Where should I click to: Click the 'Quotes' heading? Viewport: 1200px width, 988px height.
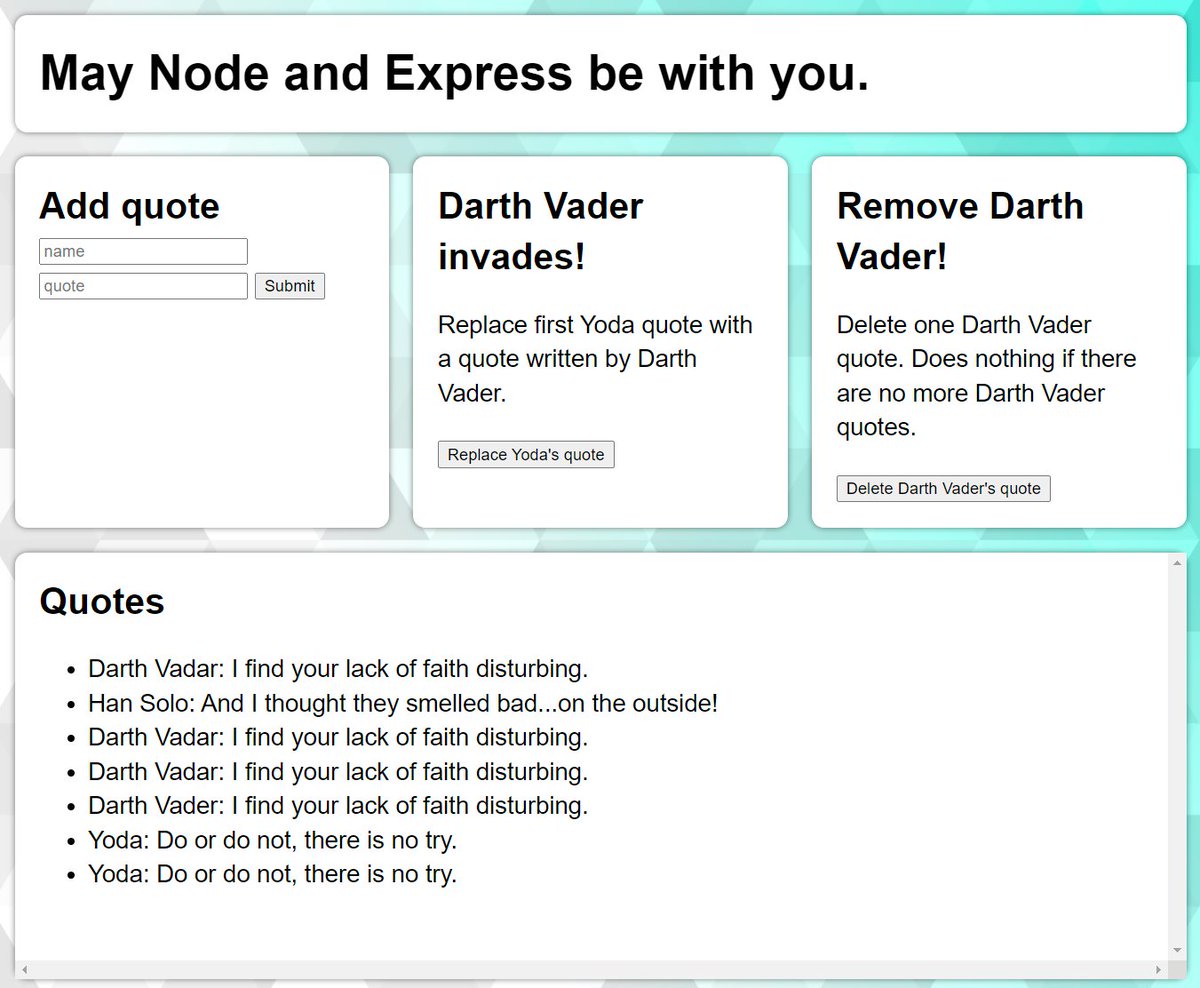click(102, 601)
